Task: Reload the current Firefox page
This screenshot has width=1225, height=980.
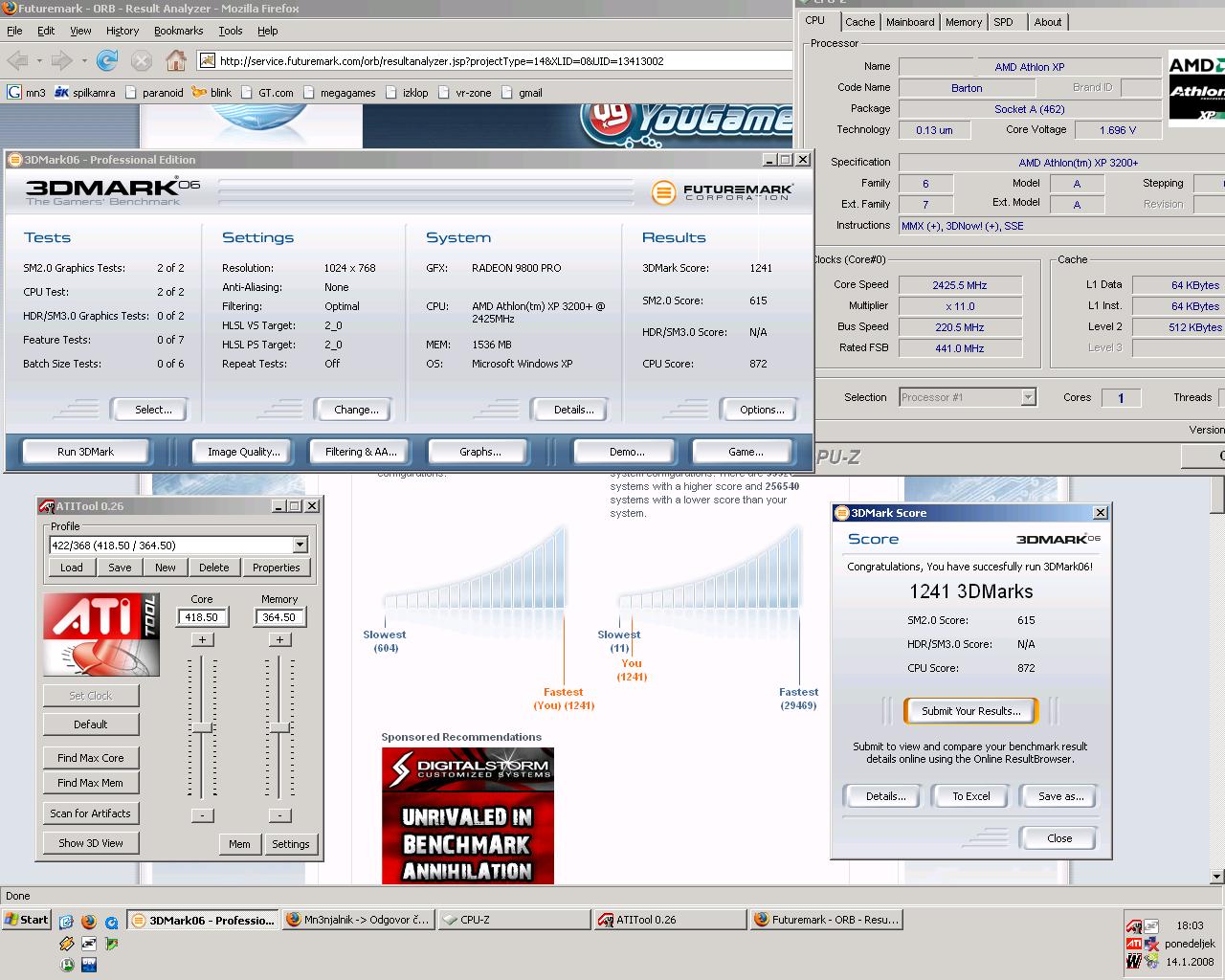Action: (107, 61)
